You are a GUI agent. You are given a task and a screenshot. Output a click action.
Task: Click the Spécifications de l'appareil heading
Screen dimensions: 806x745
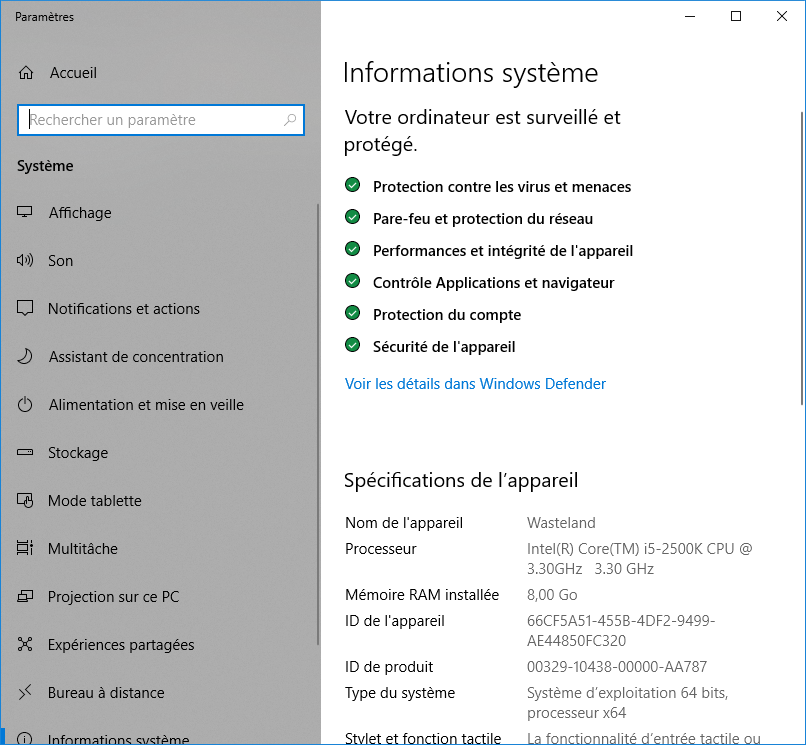(461, 480)
